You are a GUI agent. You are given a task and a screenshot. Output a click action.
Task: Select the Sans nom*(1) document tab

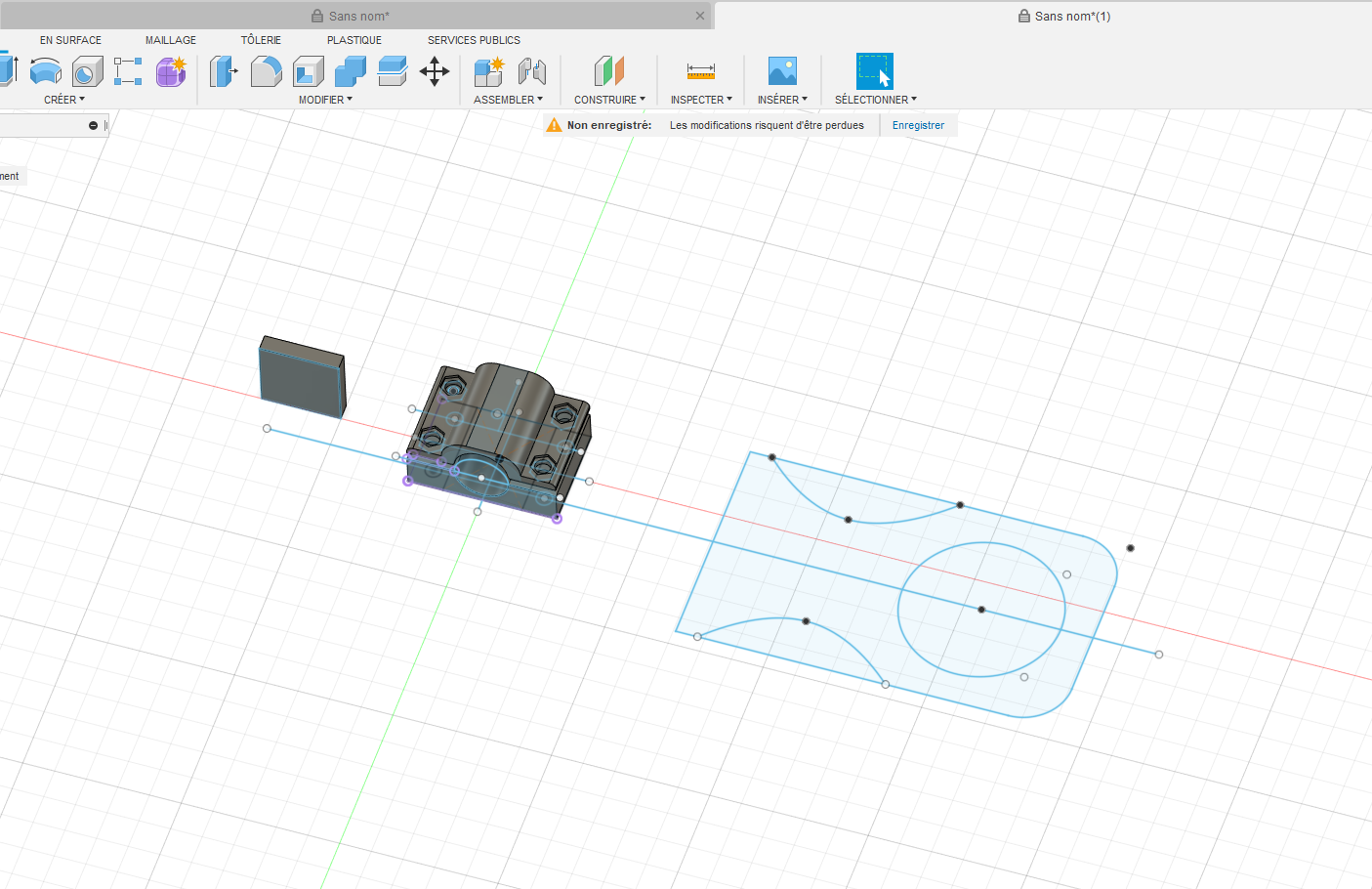point(1043,16)
